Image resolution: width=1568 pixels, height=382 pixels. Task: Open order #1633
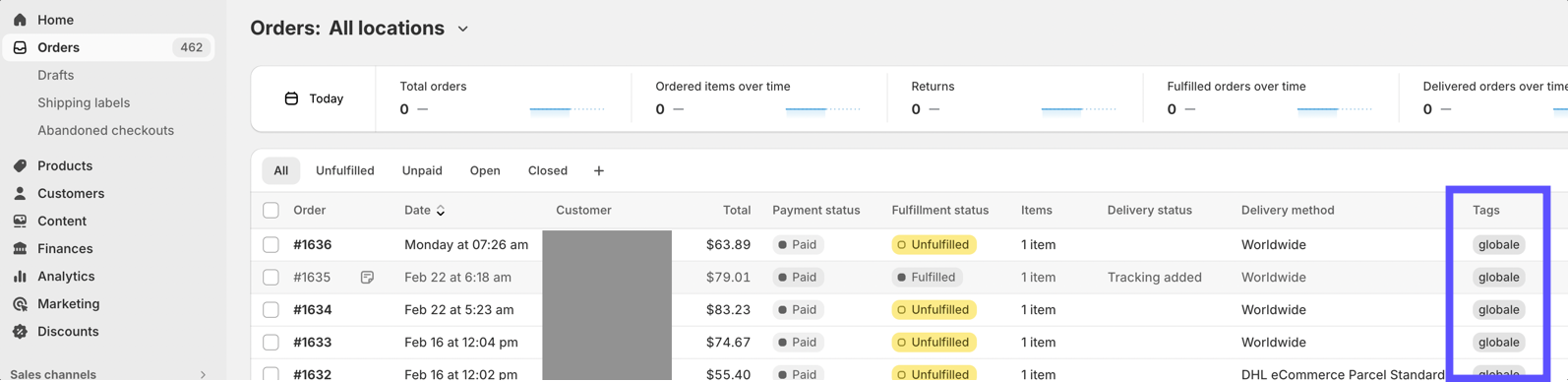click(x=312, y=342)
